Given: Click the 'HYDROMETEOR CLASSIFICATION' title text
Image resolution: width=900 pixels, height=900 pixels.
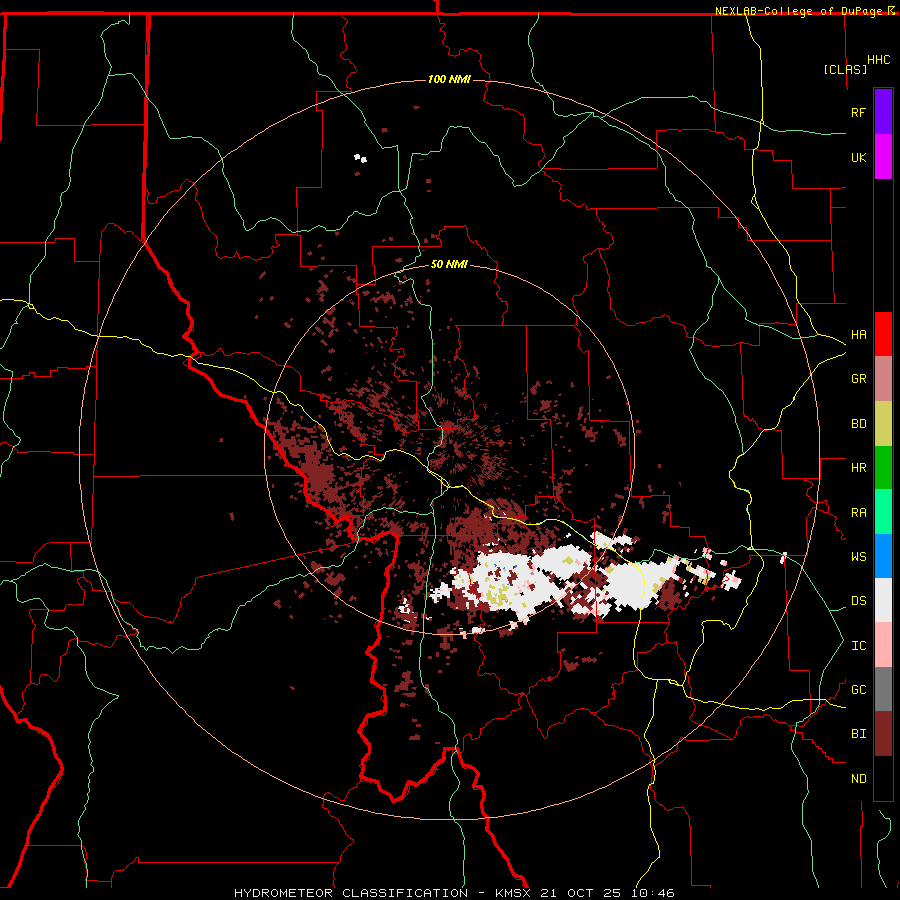Looking at the screenshot, I should [x=351, y=893].
